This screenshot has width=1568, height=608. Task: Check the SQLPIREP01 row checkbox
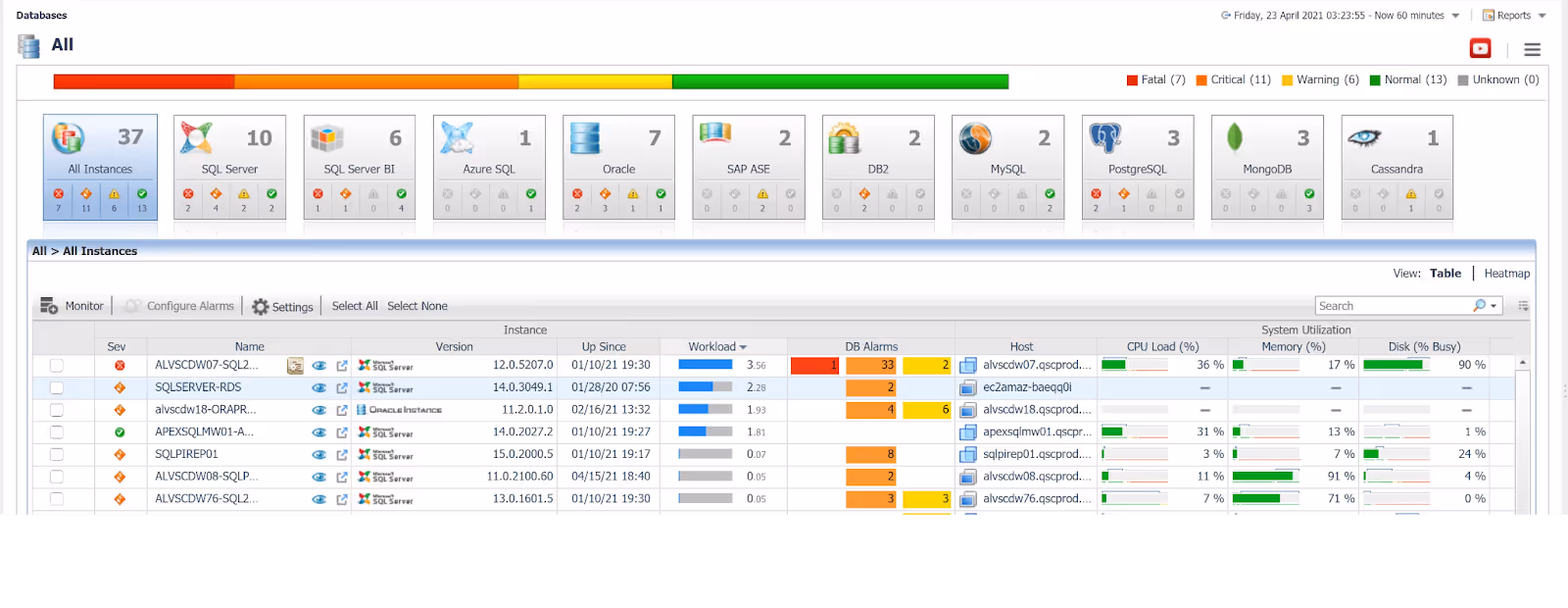click(57, 455)
